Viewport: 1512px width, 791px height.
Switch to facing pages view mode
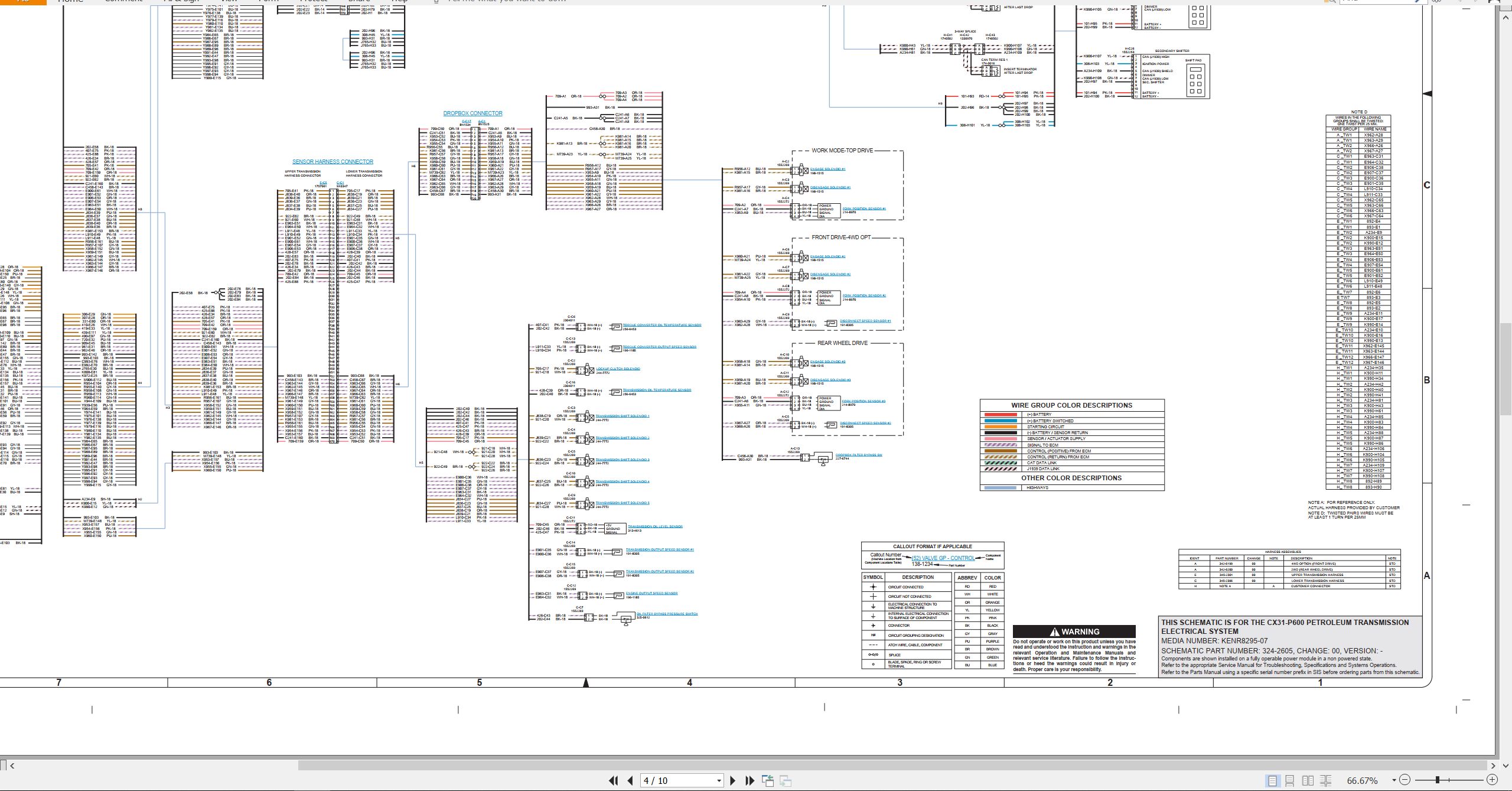tap(1308, 780)
